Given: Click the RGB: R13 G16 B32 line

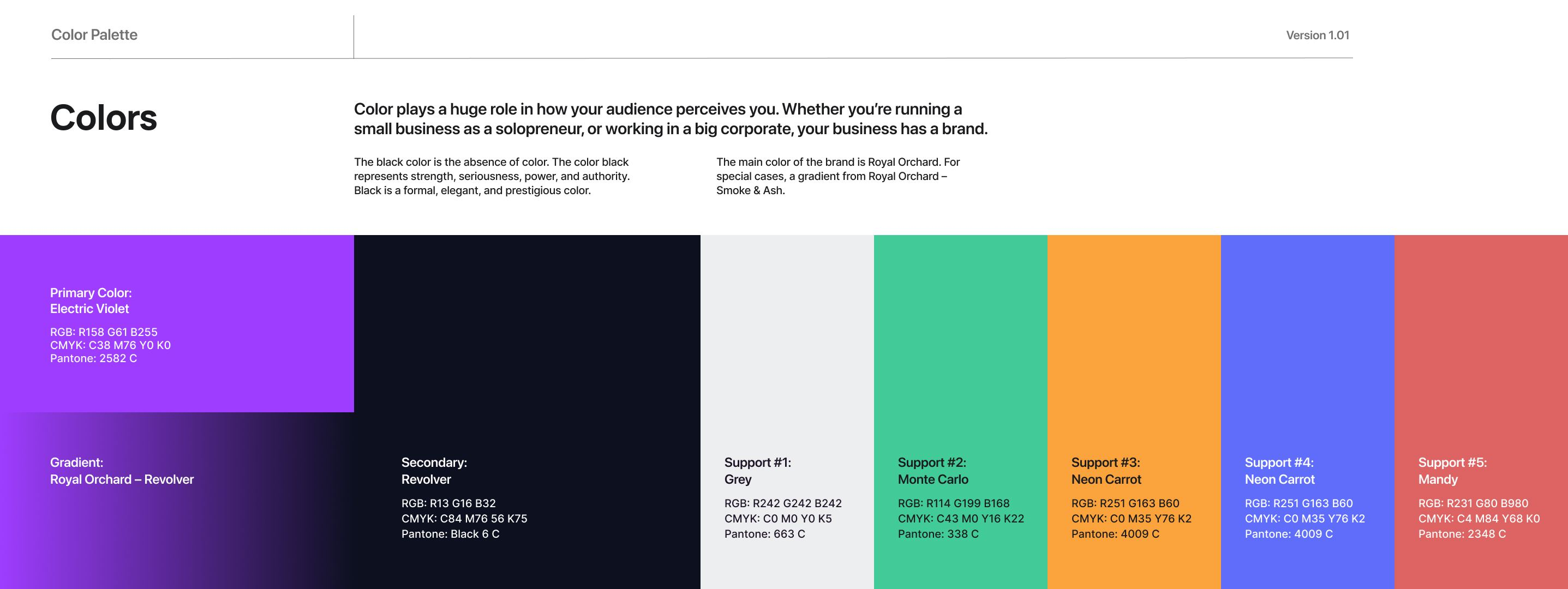Looking at the screenshot, I should coord(448,503).
